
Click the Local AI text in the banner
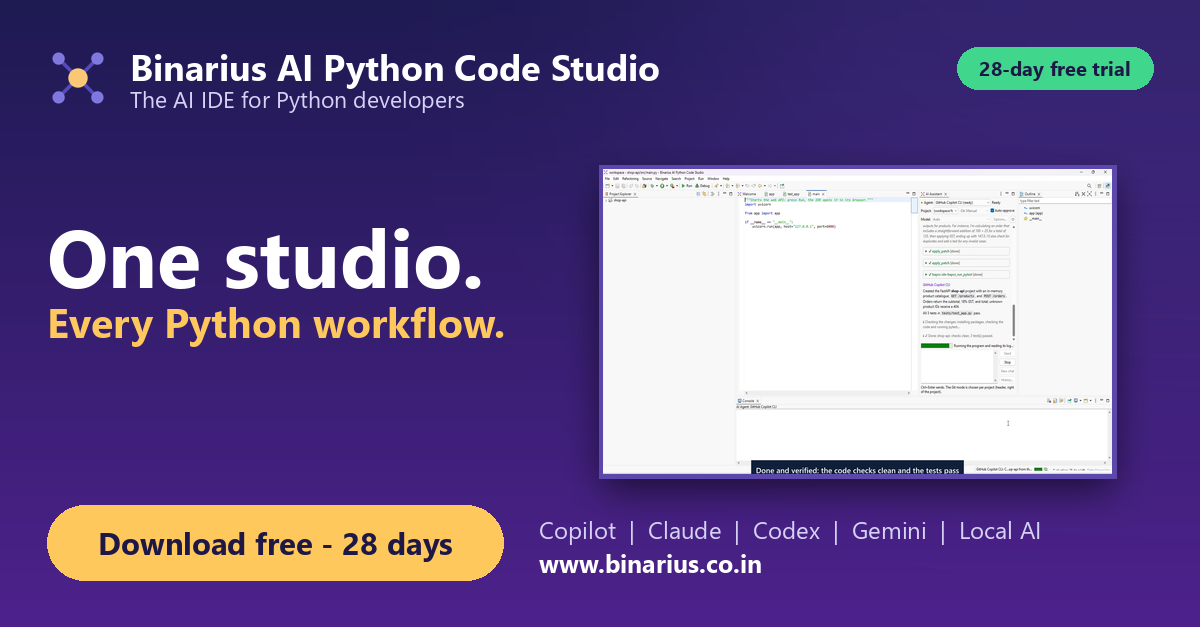click(1000, 531)
